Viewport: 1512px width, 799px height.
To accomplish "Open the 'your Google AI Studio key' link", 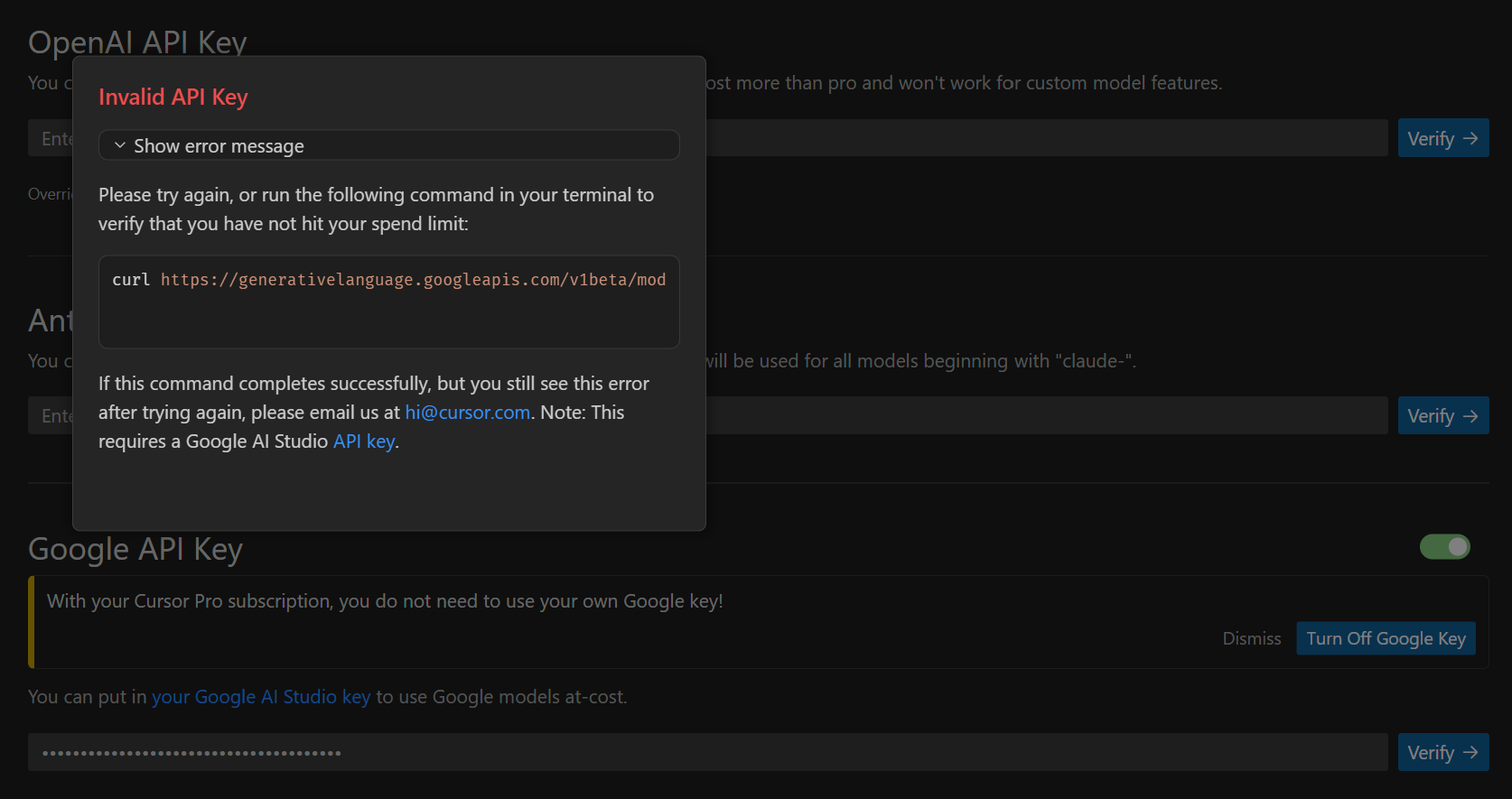I will 261,697.
